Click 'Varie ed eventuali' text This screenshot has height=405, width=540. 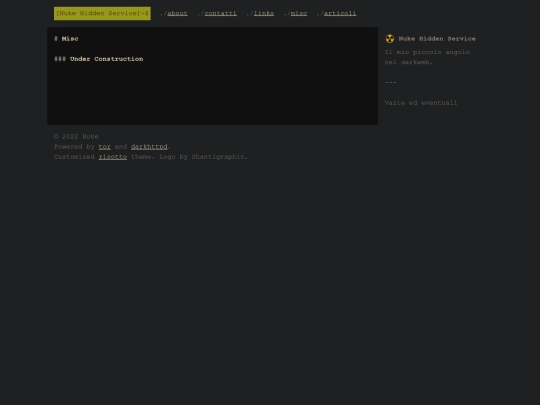[421, 103]
